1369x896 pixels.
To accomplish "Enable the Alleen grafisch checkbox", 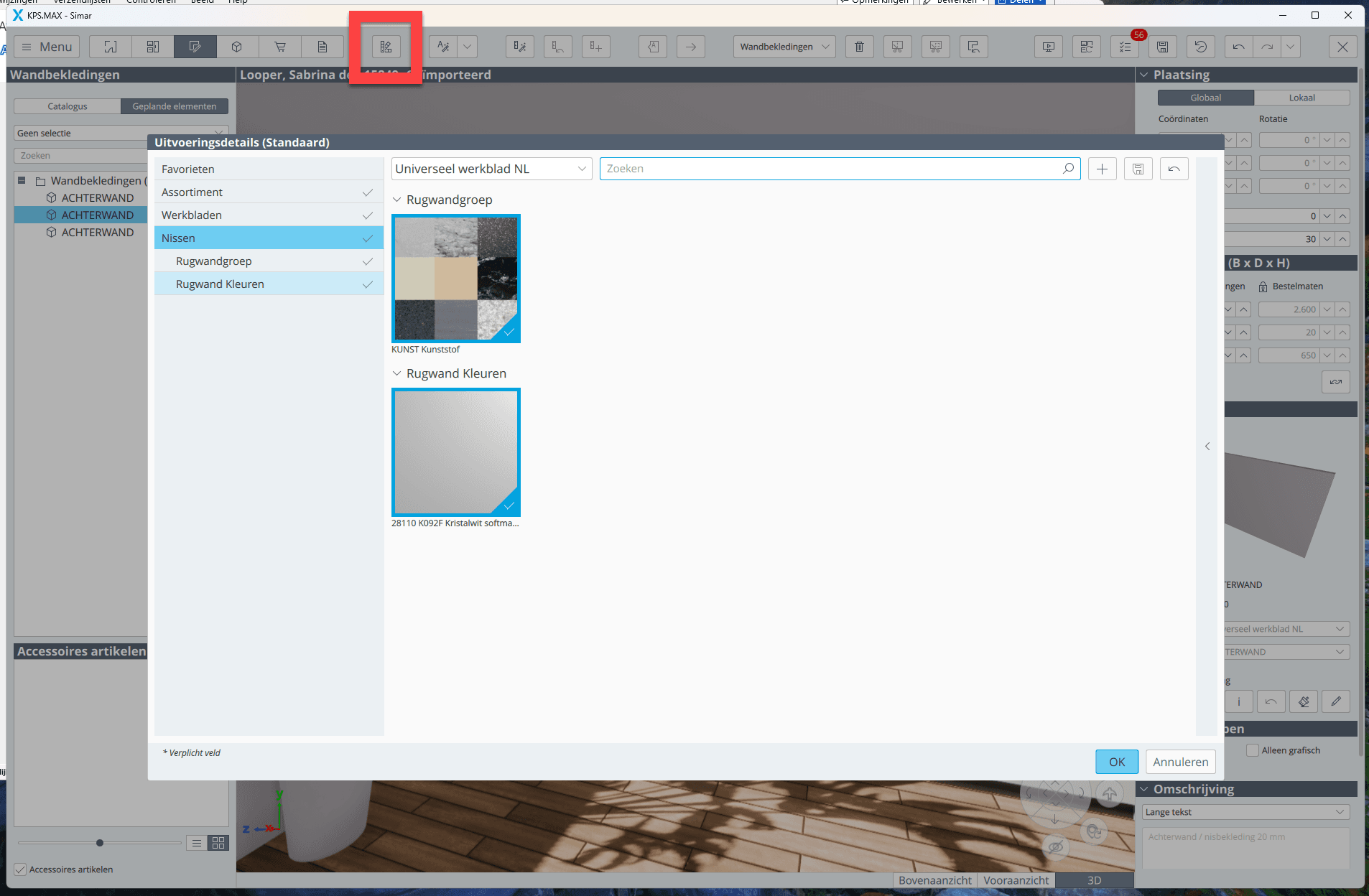I will point(1253,750).
